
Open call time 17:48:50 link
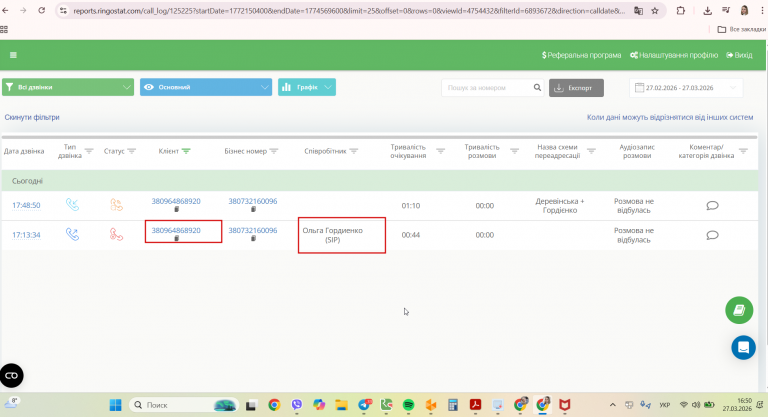point(26,205)
